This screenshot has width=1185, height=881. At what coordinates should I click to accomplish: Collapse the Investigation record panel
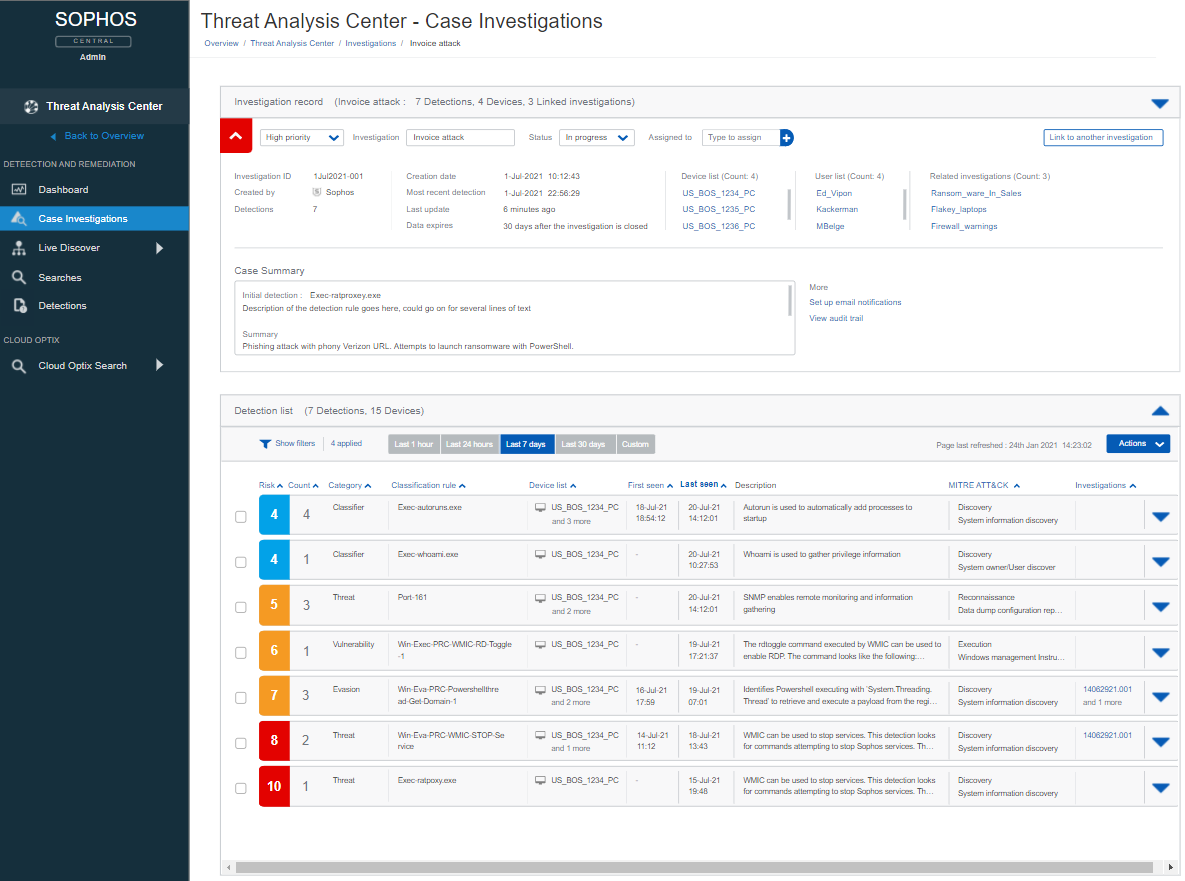point(1159,104)
